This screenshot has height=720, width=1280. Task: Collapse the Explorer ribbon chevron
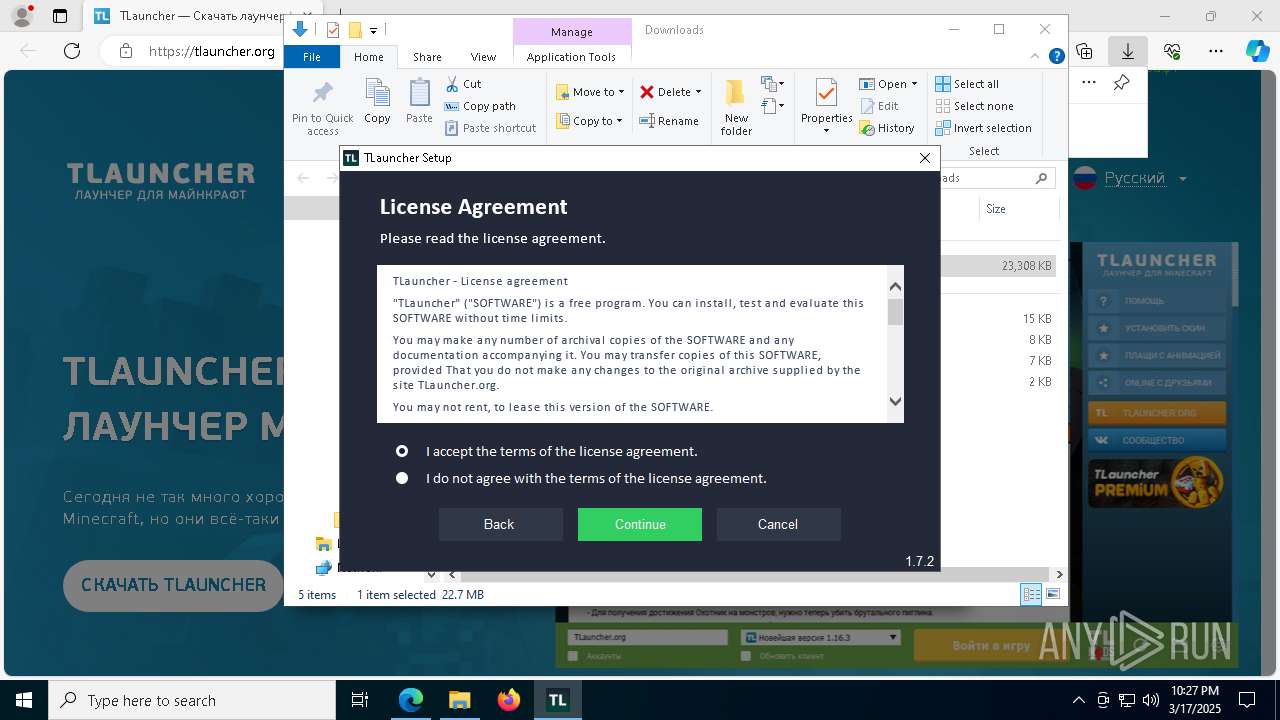[x=1037, y=57]
